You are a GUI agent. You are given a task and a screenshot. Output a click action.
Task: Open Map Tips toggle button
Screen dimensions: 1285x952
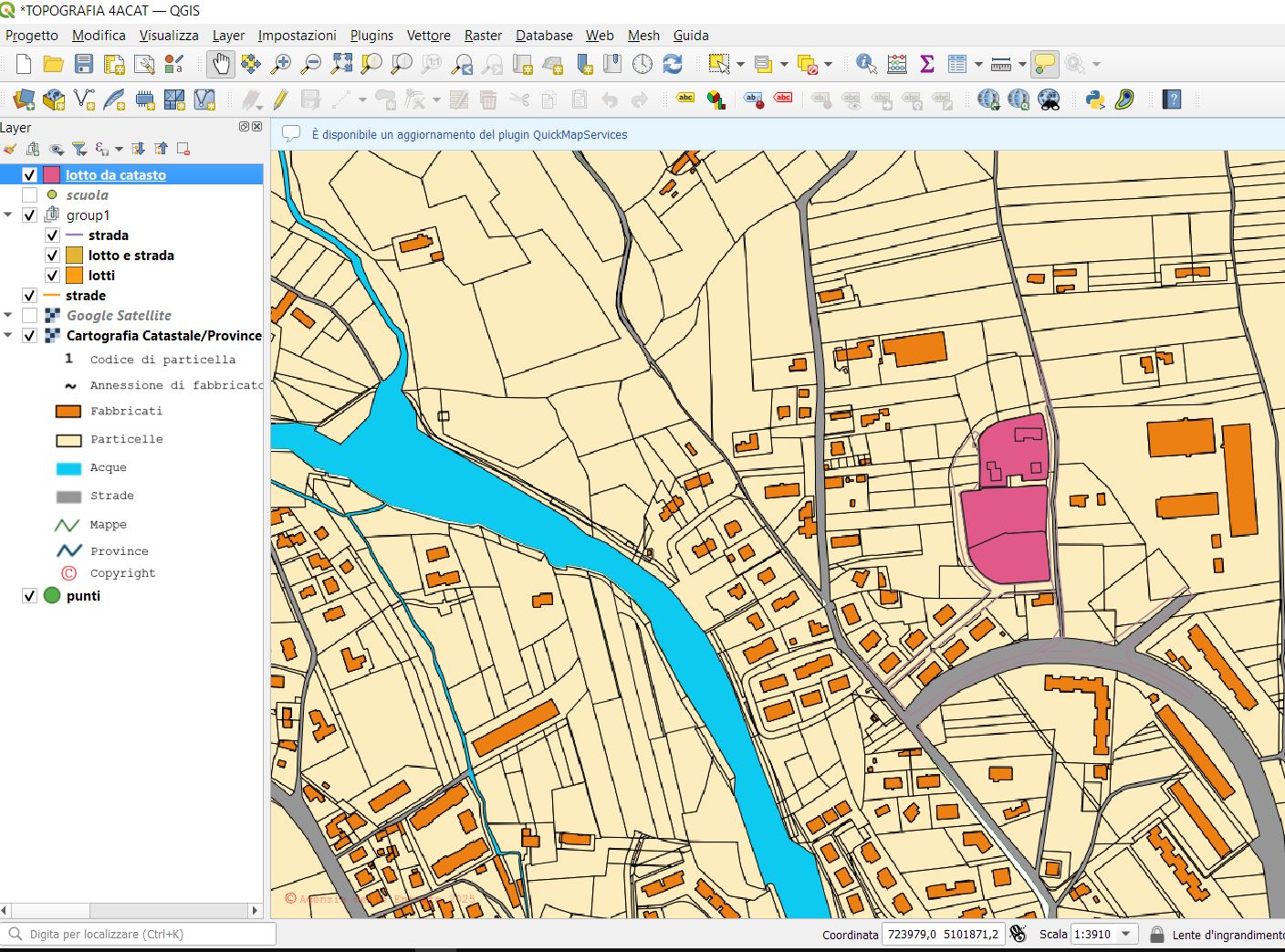pos(1043,65)
